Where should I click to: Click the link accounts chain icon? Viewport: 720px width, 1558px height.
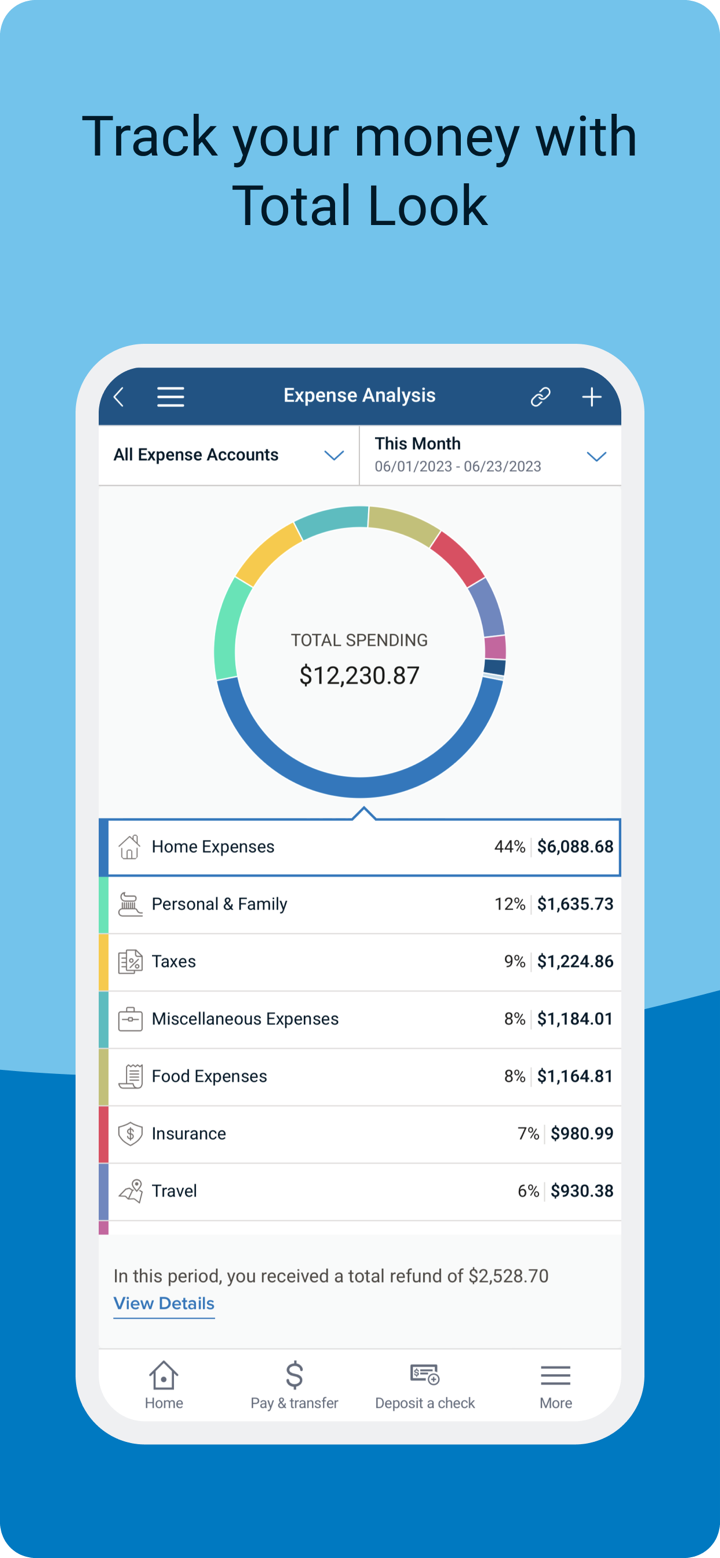[x=540, y=397]
